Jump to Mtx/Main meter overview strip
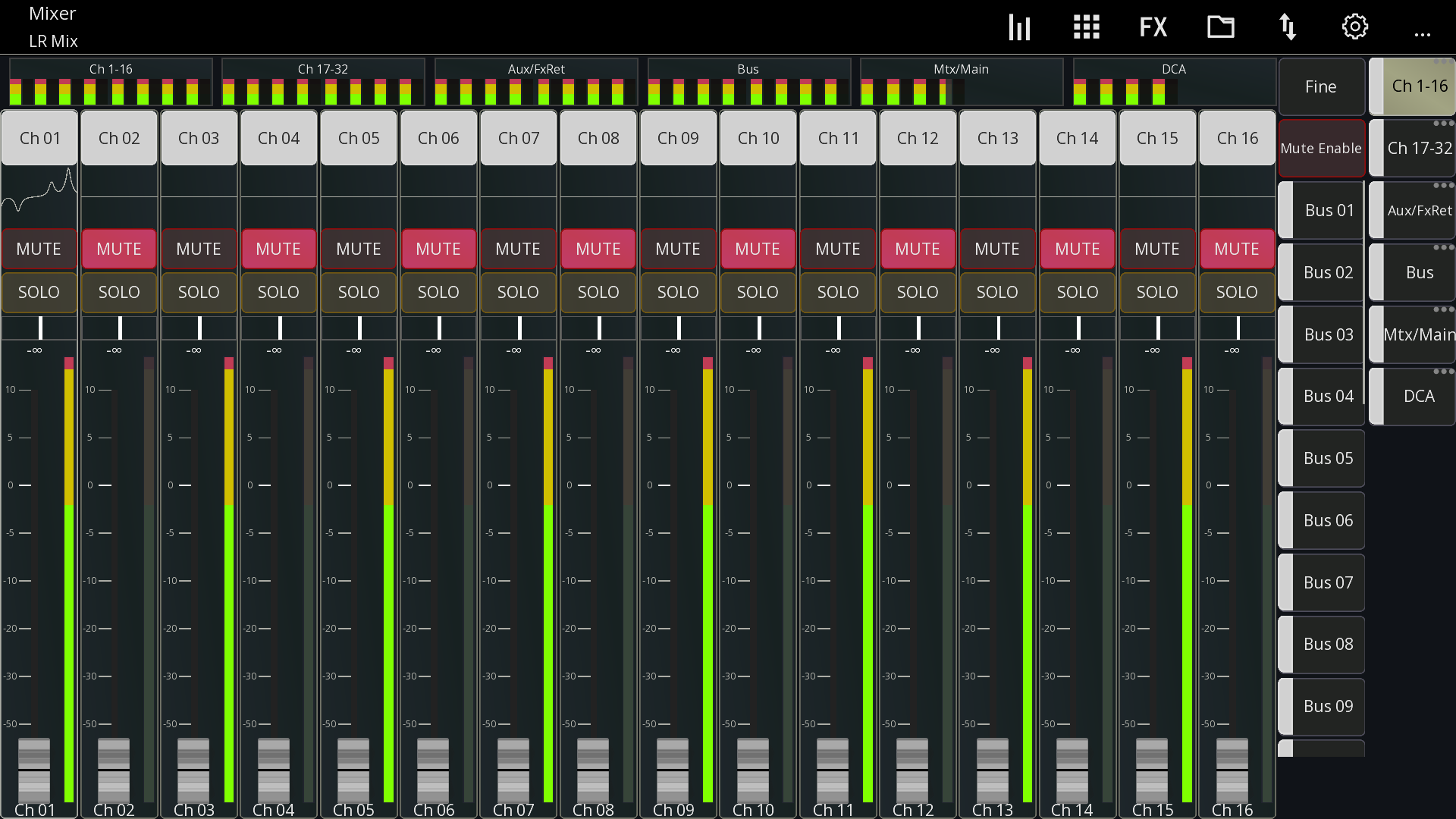This screenshot has height=819, width=1456. tap(962, 82)
